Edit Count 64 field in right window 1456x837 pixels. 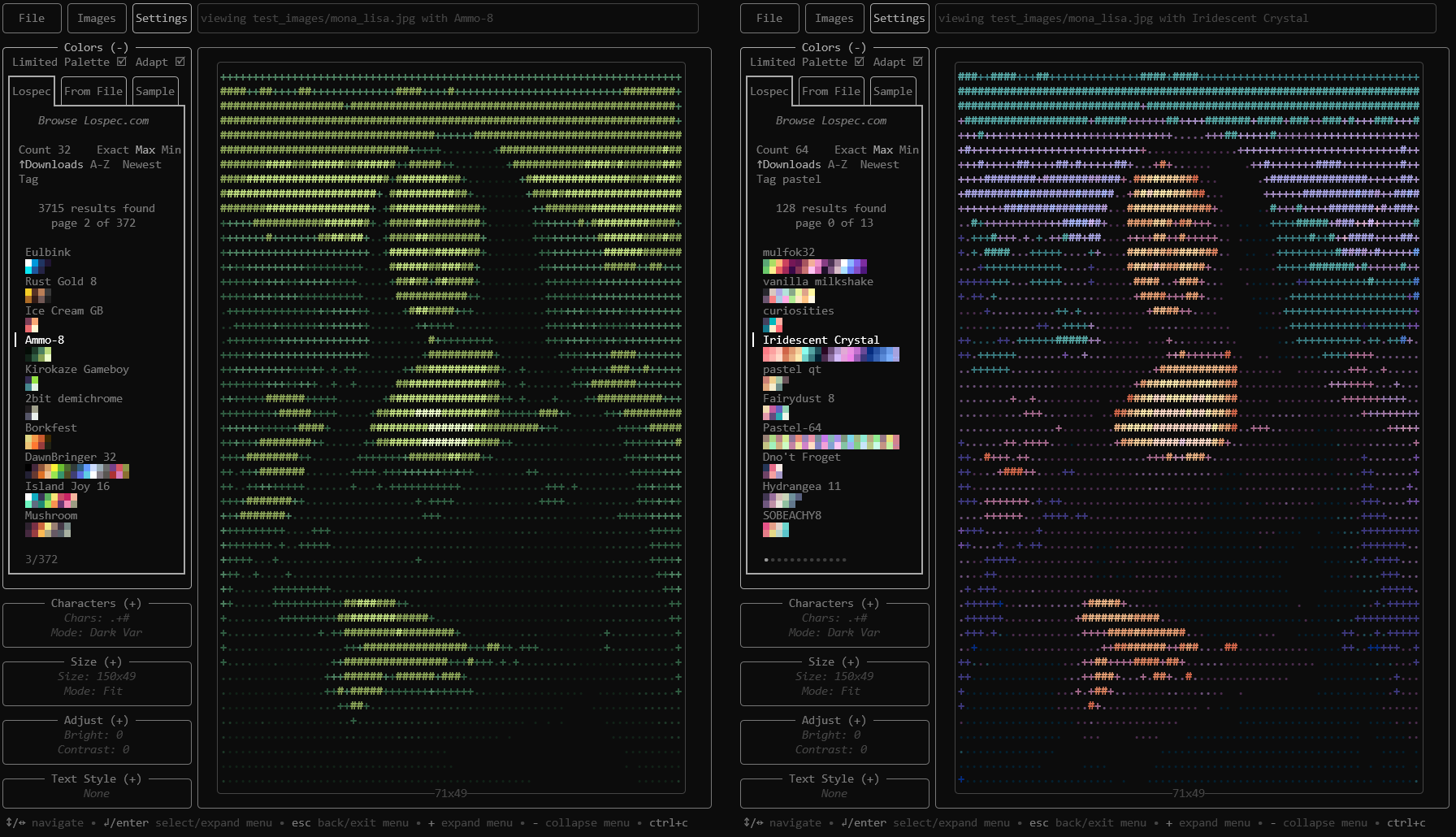(782, 150)
